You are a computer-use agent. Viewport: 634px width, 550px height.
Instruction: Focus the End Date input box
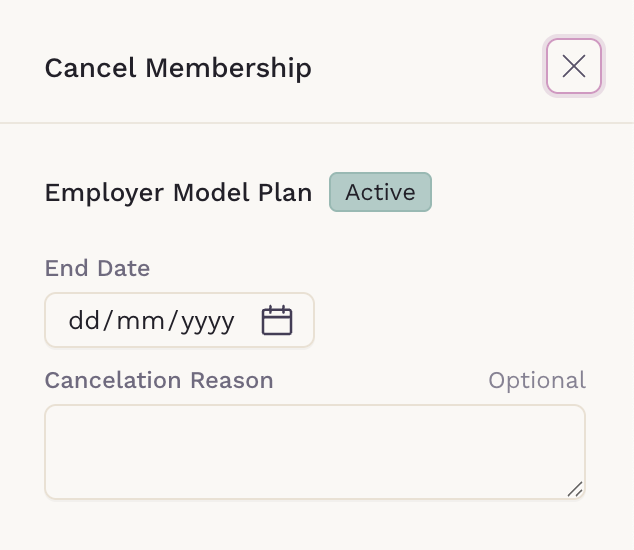[180, 320]
